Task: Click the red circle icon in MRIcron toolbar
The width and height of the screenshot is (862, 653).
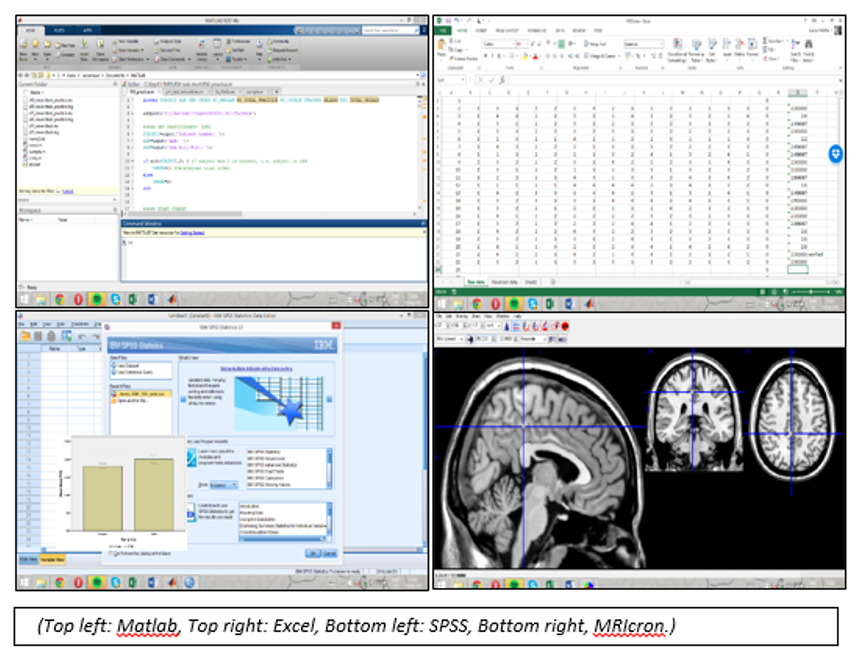Action: [565, 326]
